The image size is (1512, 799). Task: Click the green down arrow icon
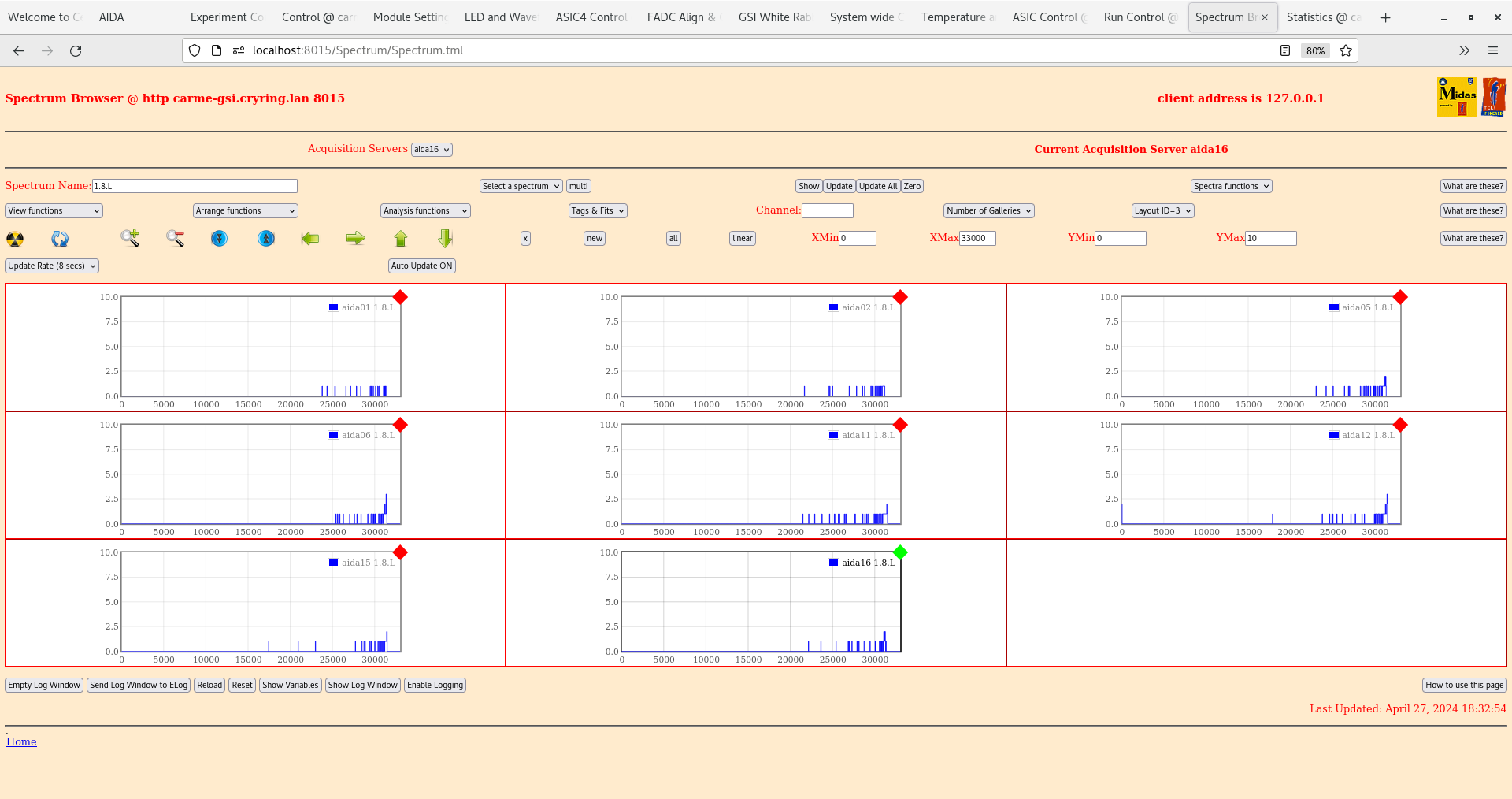[x=446, y=238]
